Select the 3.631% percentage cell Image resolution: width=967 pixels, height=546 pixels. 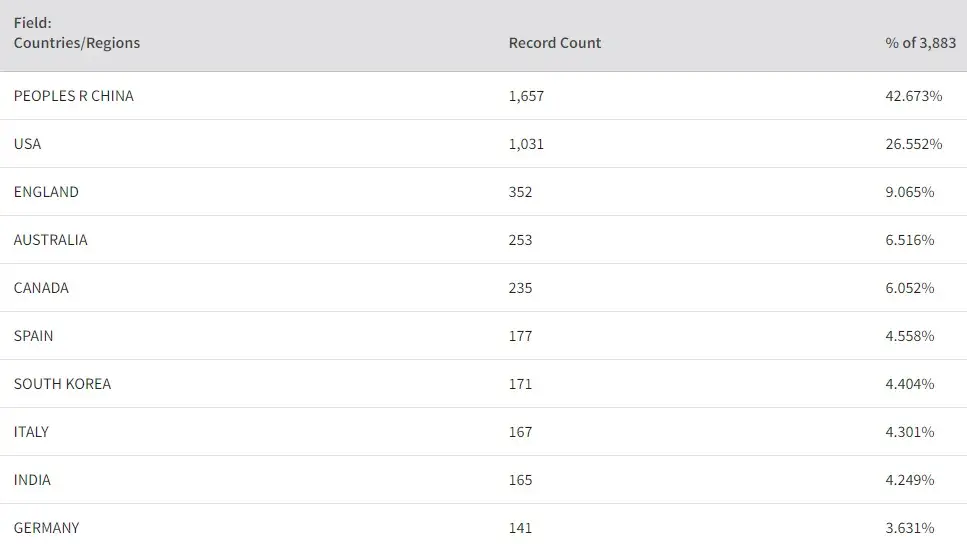point(910,528)
